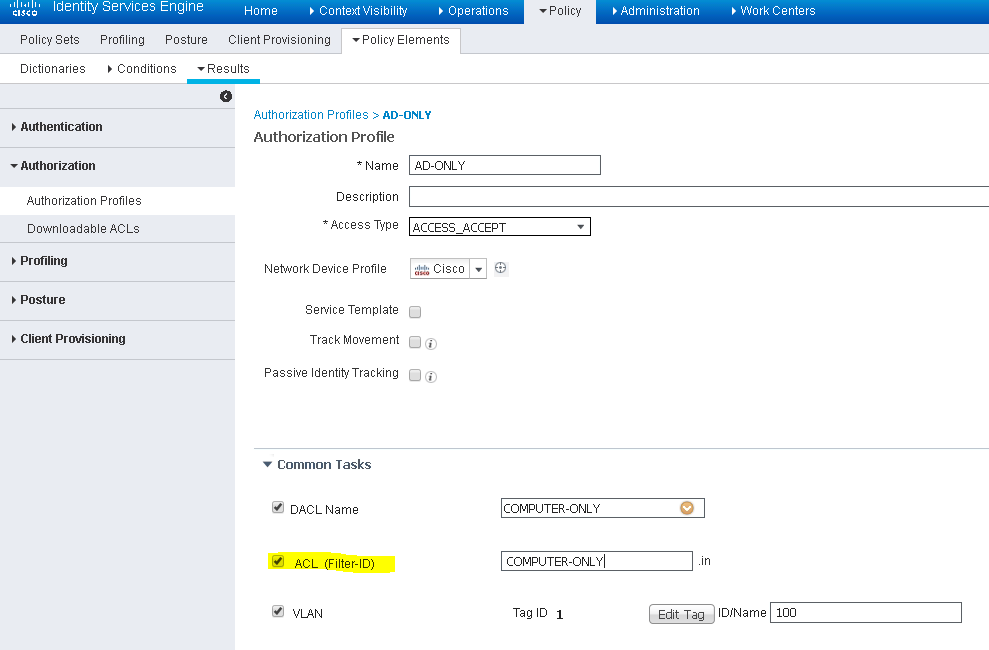Expand the Conditions submenu
Viewport: 989px width, 650px height.
(142, 69)
